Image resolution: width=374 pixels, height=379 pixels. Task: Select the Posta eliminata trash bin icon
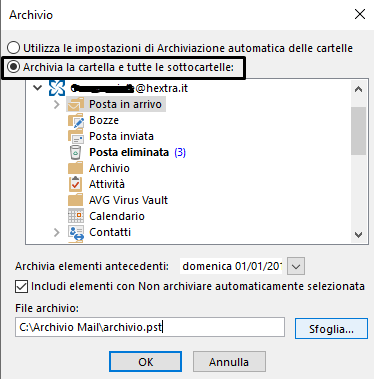(x=76, y=152)
